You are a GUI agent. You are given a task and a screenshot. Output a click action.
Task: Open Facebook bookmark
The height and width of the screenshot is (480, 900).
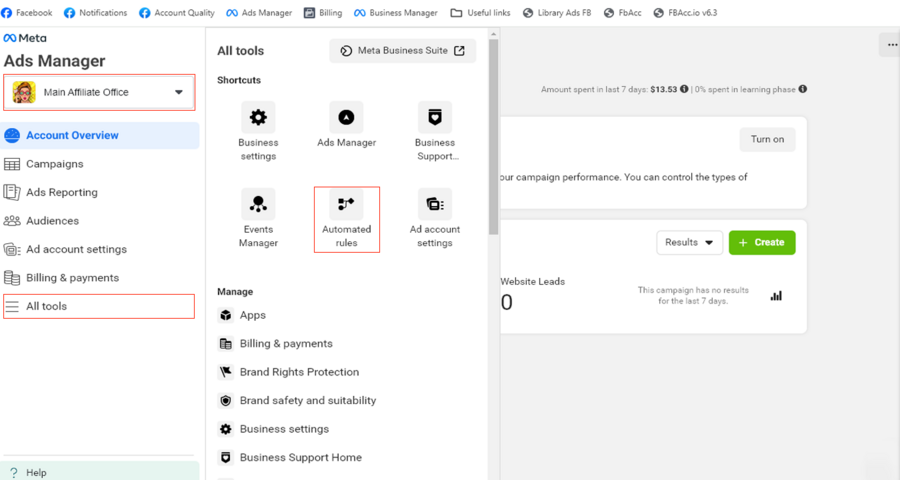coord(27,13)
